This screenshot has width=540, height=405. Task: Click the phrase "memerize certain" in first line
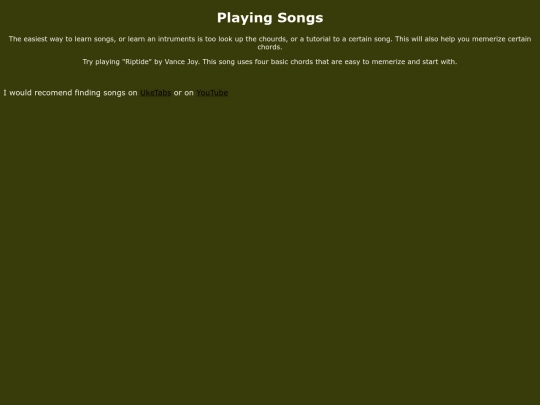click(x=501, y=39)
